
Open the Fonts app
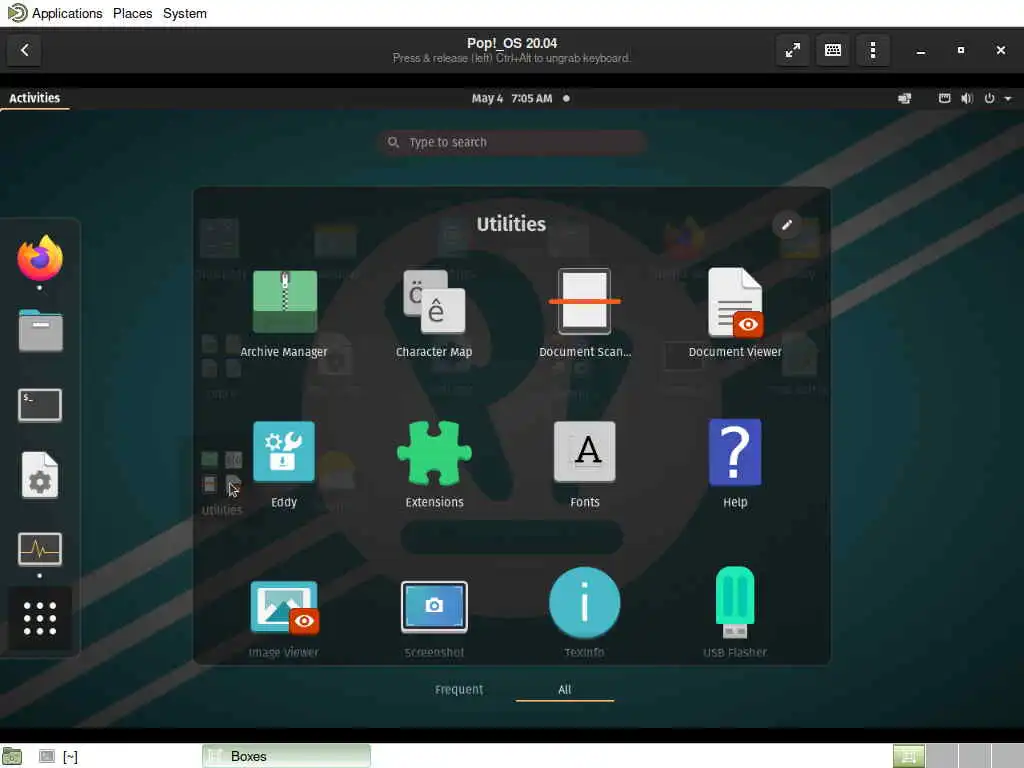tap(584, 464)
